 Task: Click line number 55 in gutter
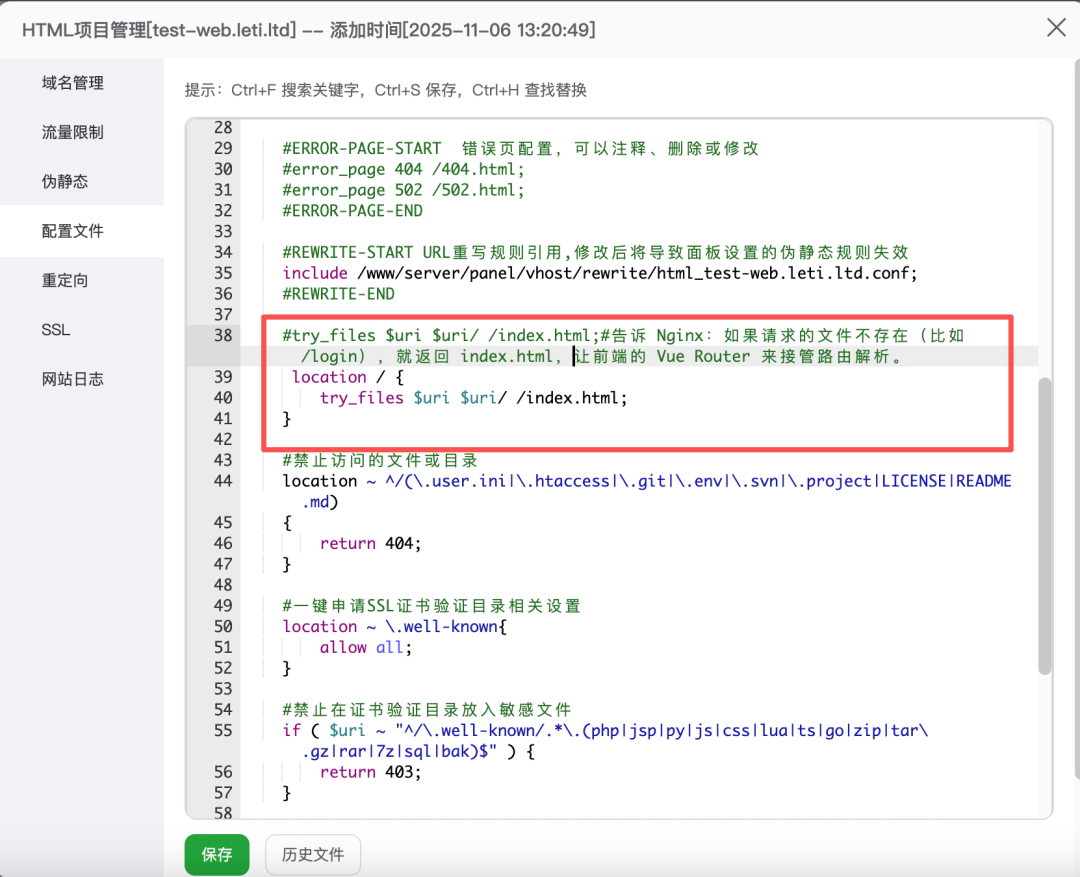(x=222, y=731)
